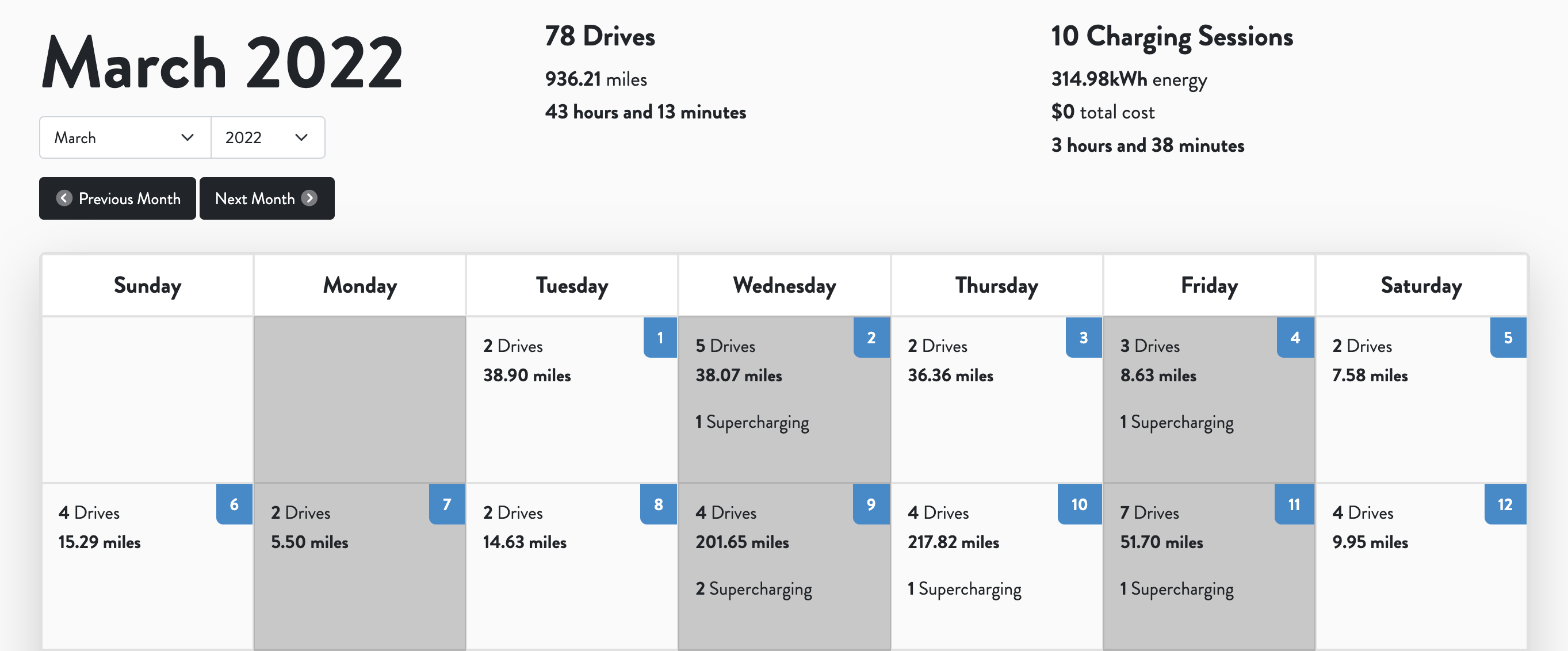Click the Wednesday column header
The width and height of the screenshot is (1568, 651).
click(x=785, y=285)
